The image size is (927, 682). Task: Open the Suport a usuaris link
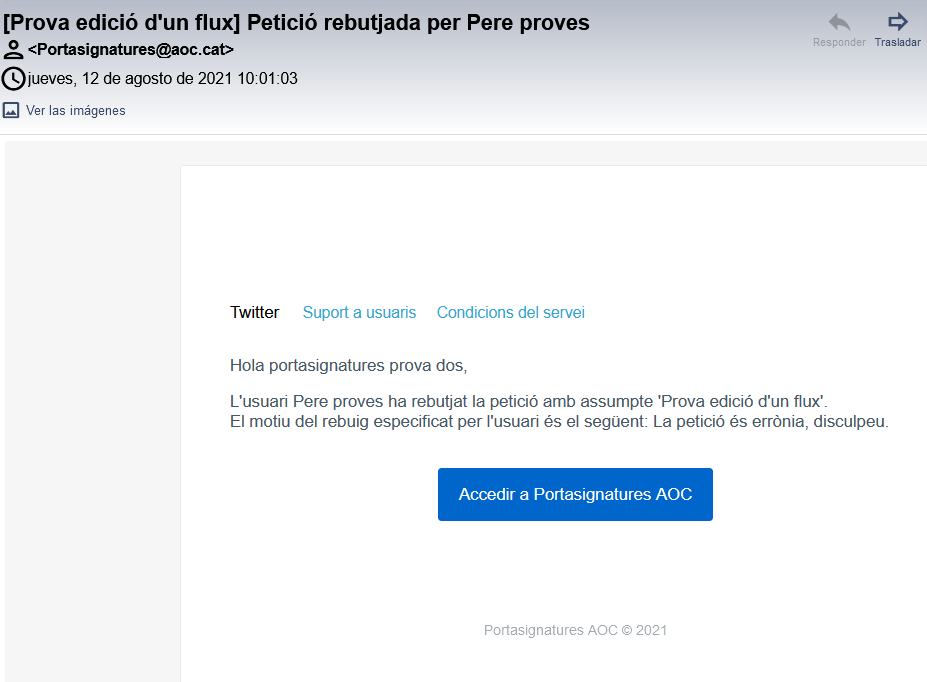pyautogui.click(x=359, y=313)
